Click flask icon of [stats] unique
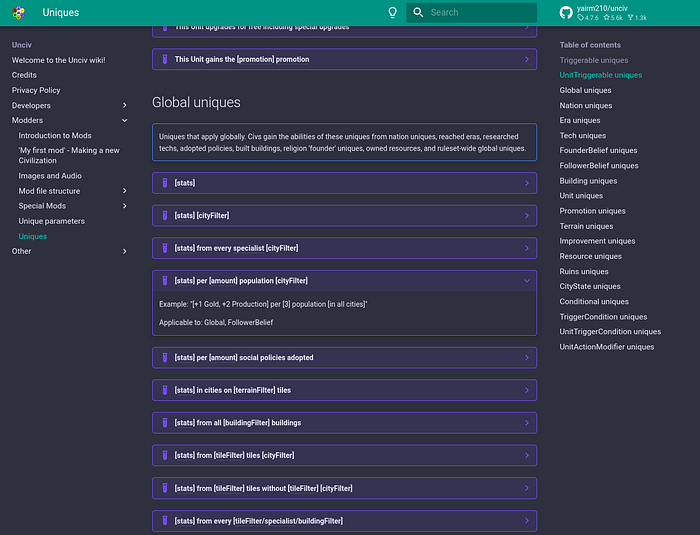 pos(165,183)
